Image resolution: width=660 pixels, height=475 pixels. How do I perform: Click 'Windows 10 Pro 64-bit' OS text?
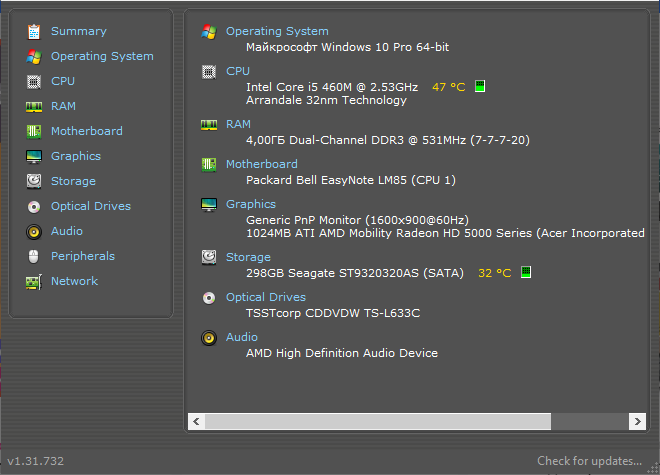point(385,47)
